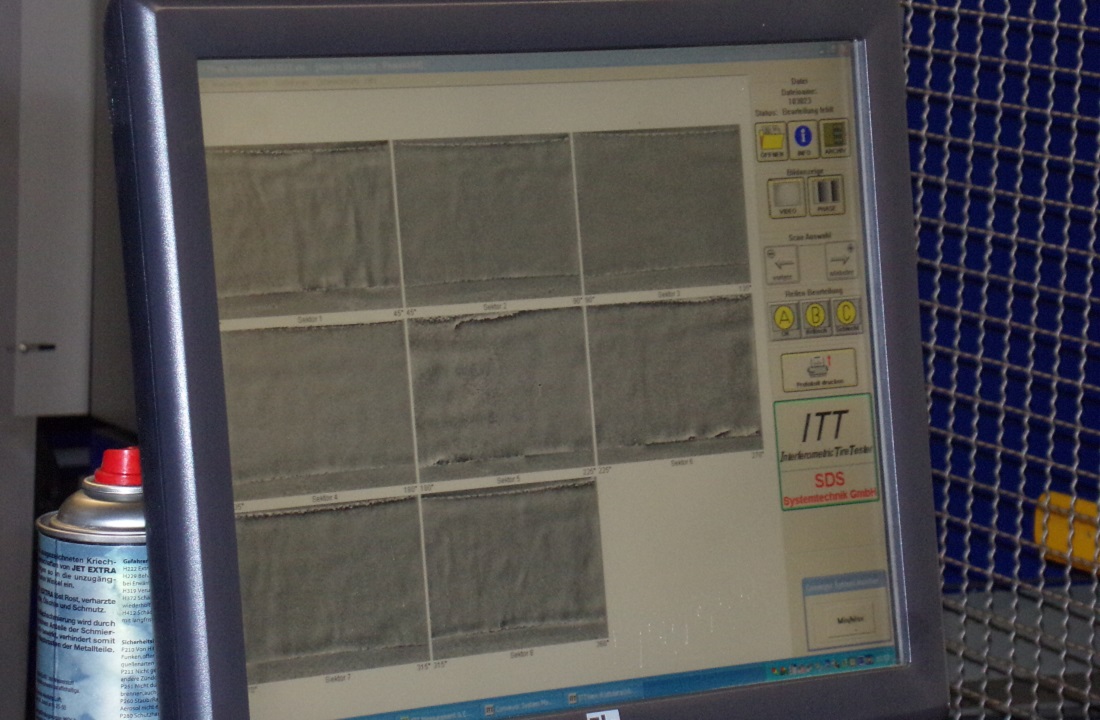Click the middle taskbar window button
Screen dimensions: 1100x720
522,705
